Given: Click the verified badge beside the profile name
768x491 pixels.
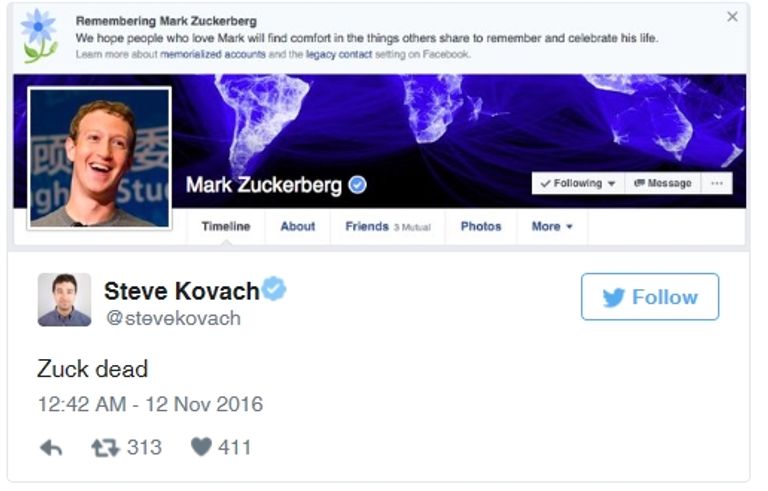Looking at the screenshot, I should [x=357, y=185].
